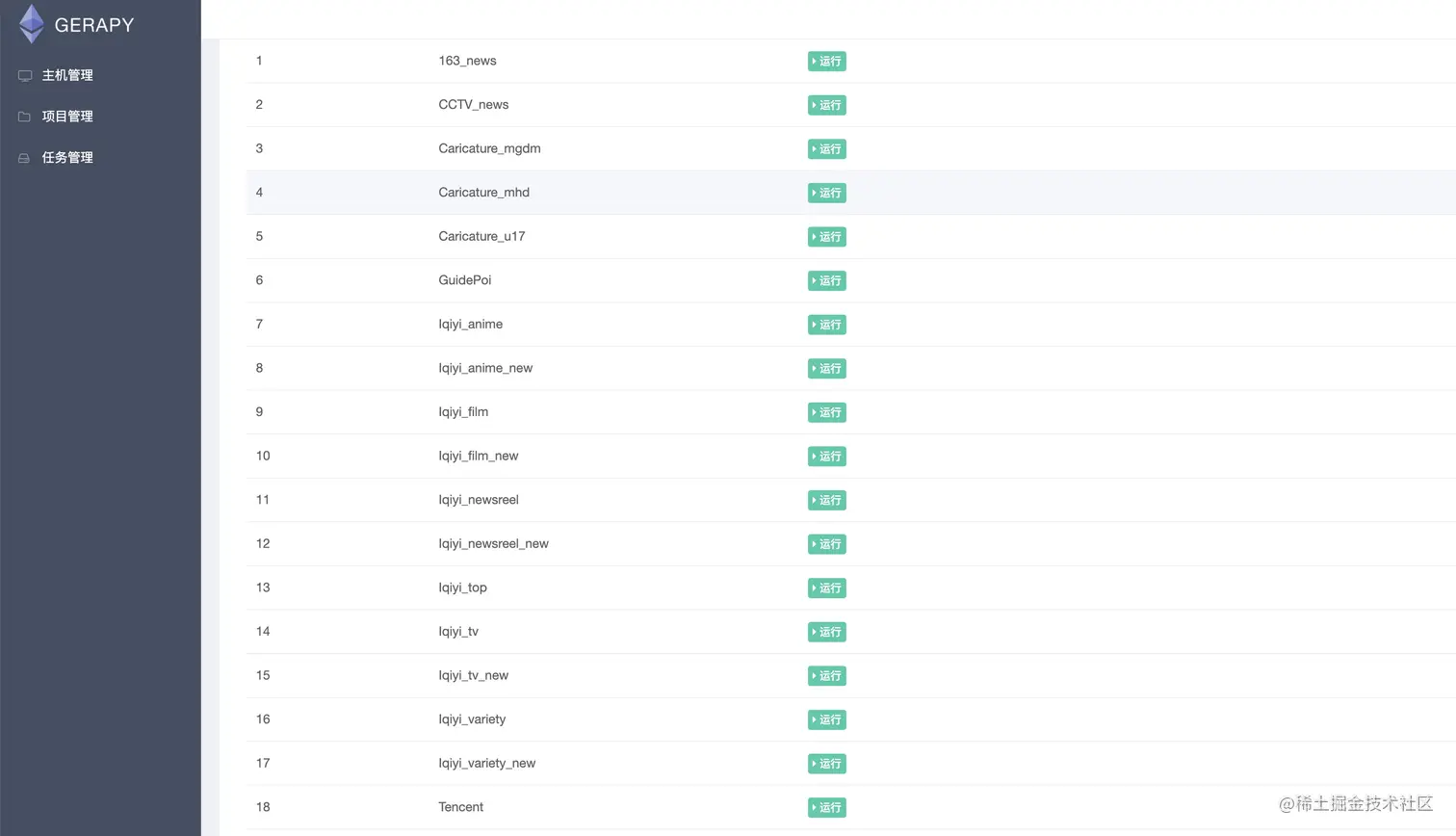Run the Iqiyi_film_new spider
Viewport: 1456px width, 836px height.
point(827,457)
